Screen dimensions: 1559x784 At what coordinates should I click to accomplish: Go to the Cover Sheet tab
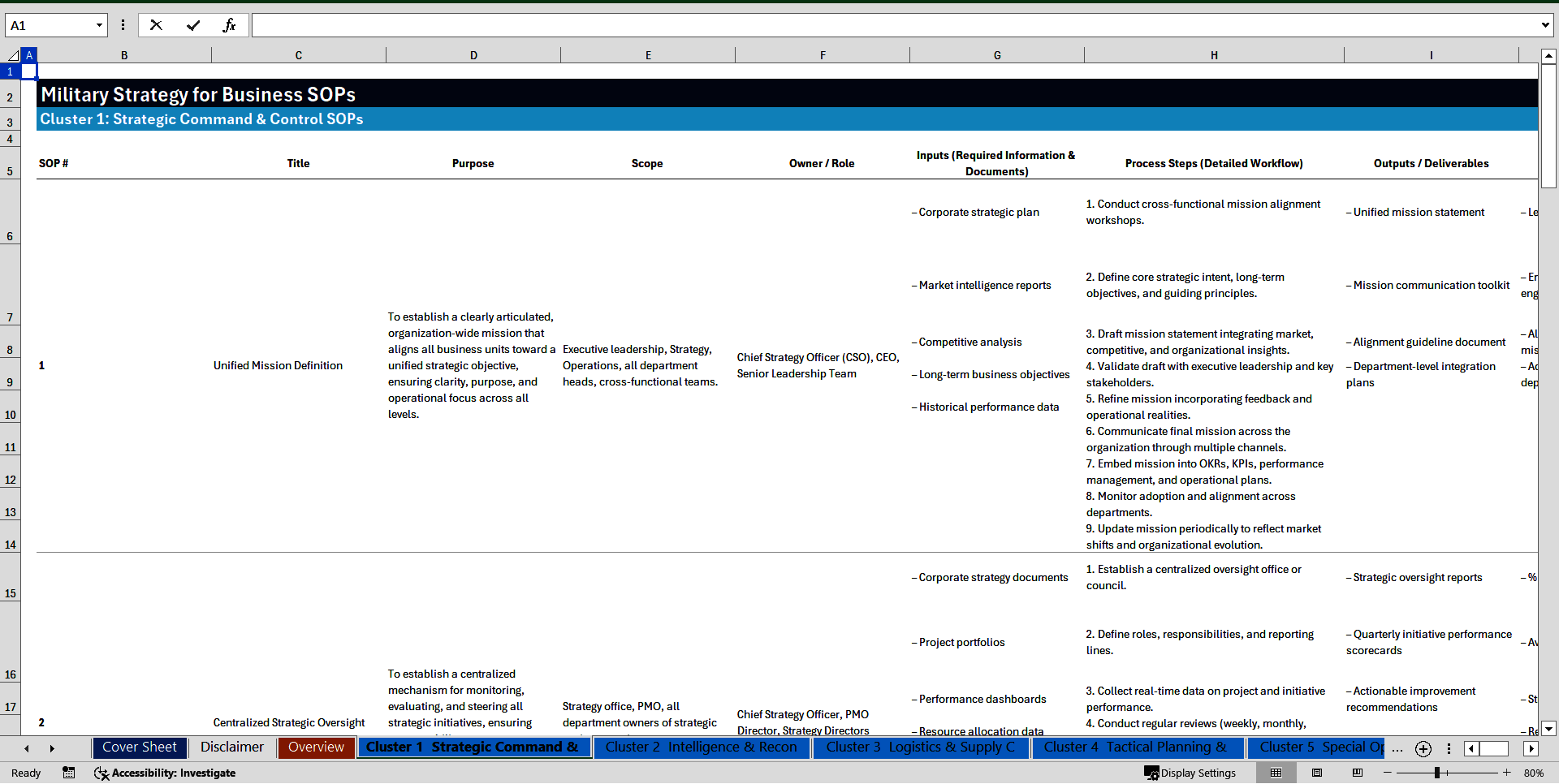coord(139,747)
